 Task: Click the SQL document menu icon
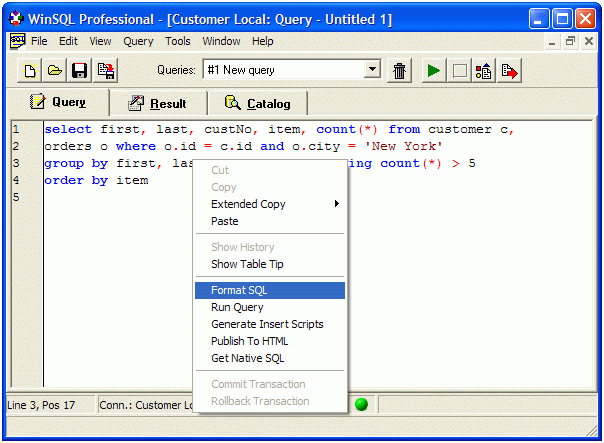pyautogui.click(x=17, y=41)
